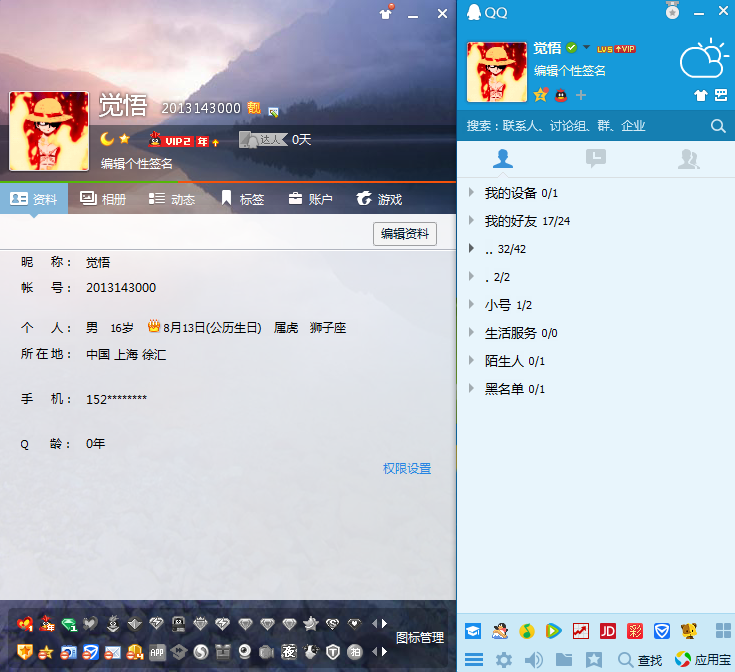Screen dimensions: 735x672
Task: Open Tencent Video play icon
Action: click(x=554, y=631)
